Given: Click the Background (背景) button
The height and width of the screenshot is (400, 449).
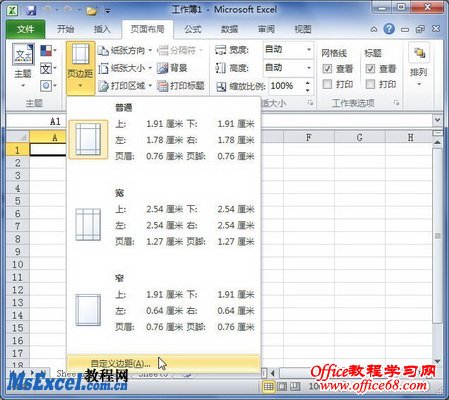Looking at the screenshot, I should [x=172, y=68].
